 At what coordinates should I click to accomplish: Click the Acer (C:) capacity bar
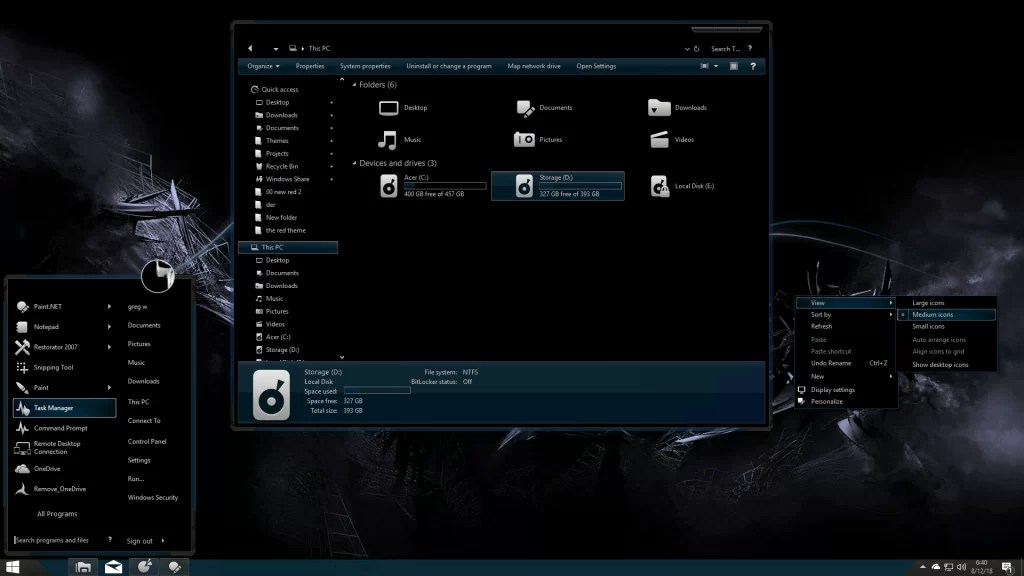pyautogui.click(x=445, y=186)
